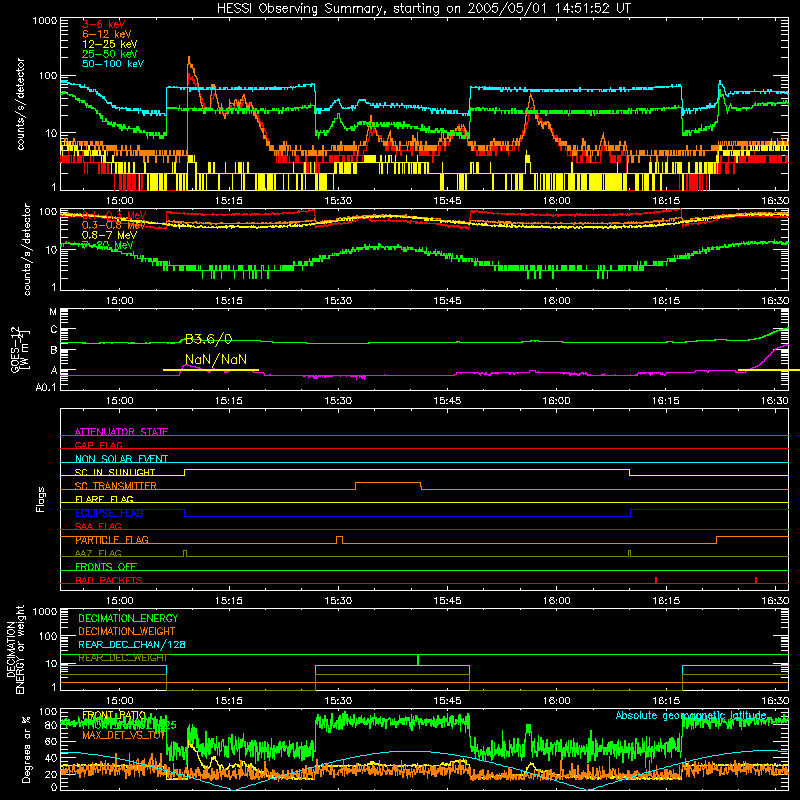Click the Degrees or % axis title
The width and height of the screenshot is (800, 800).
pos(26,749)
